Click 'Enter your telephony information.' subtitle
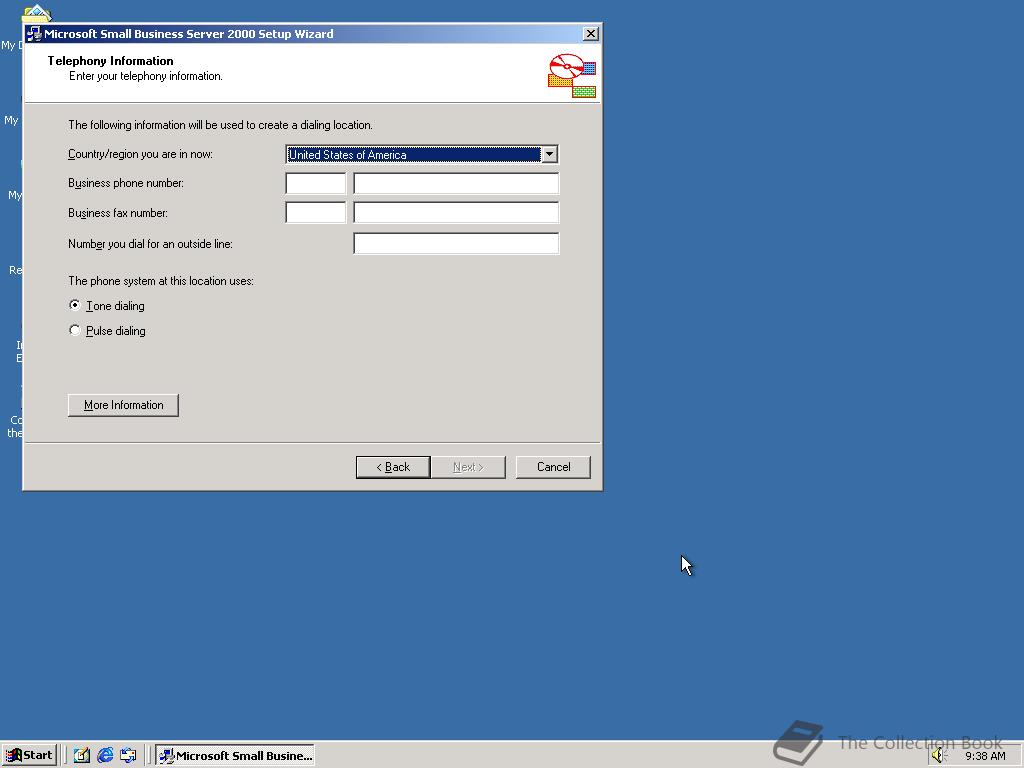This screenshot has width=1024, height=768. tap(146, 76)
